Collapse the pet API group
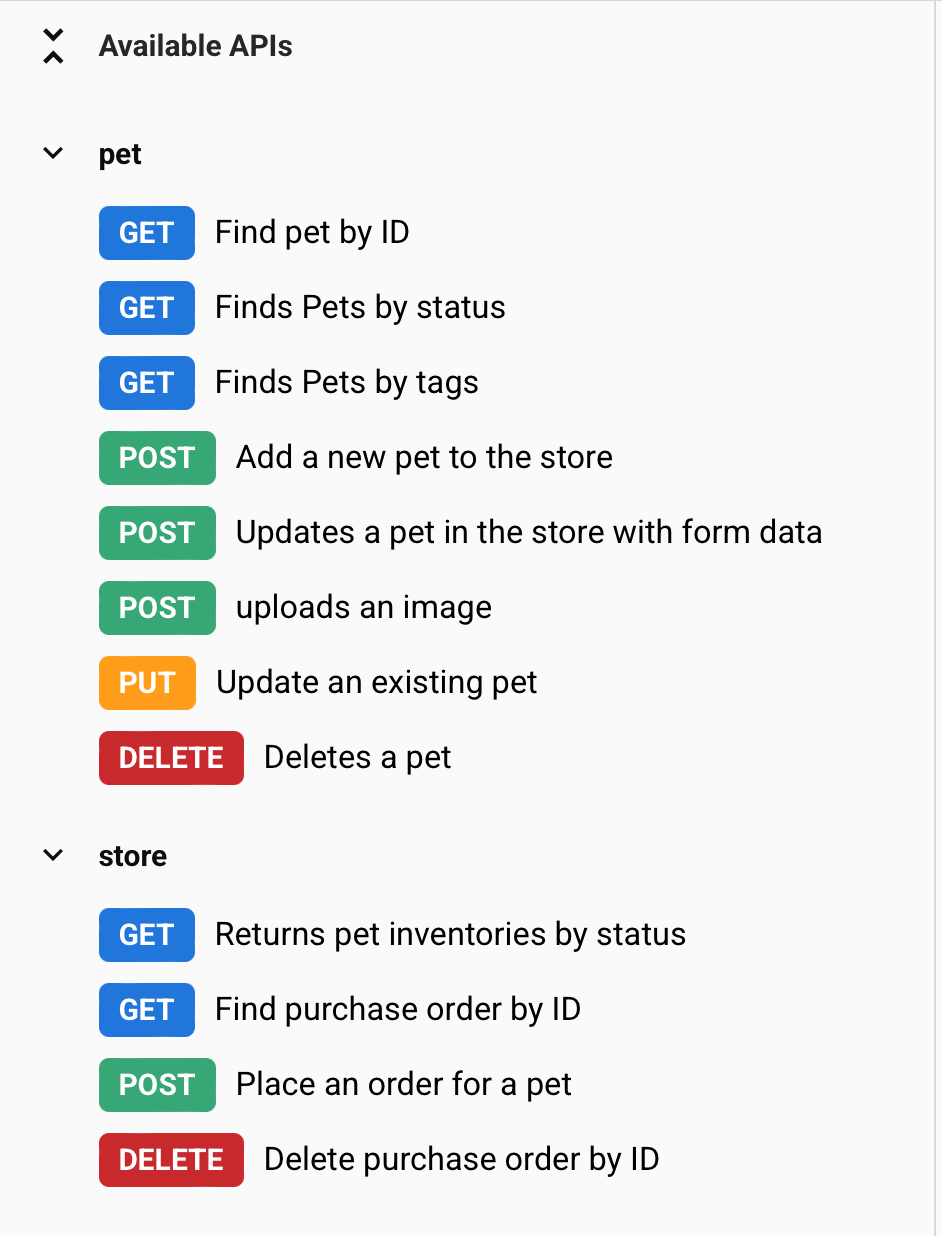Screen dimensions: 942x1236 point(52,153)
